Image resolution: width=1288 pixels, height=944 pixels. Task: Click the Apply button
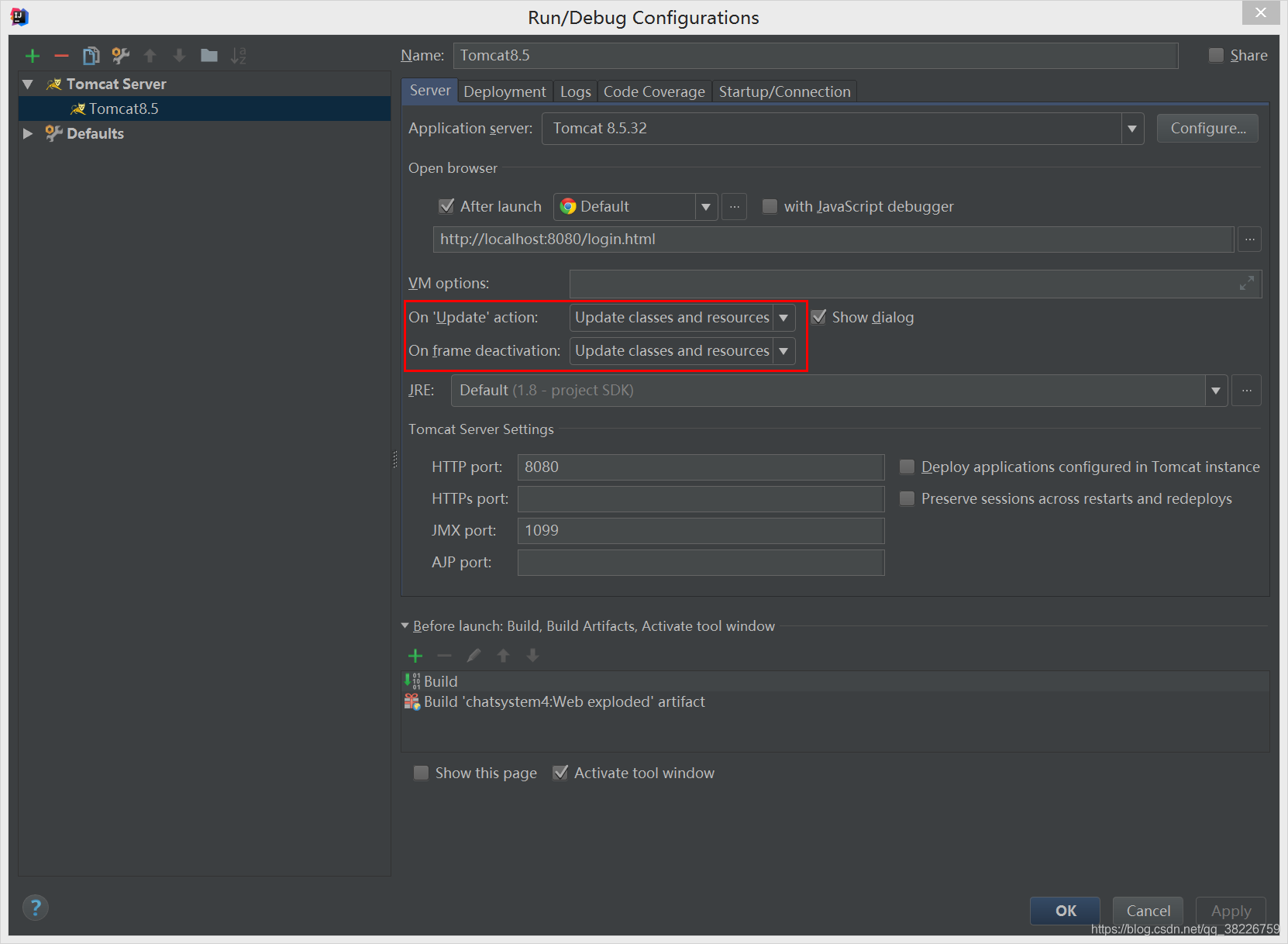coord(1231,911)
